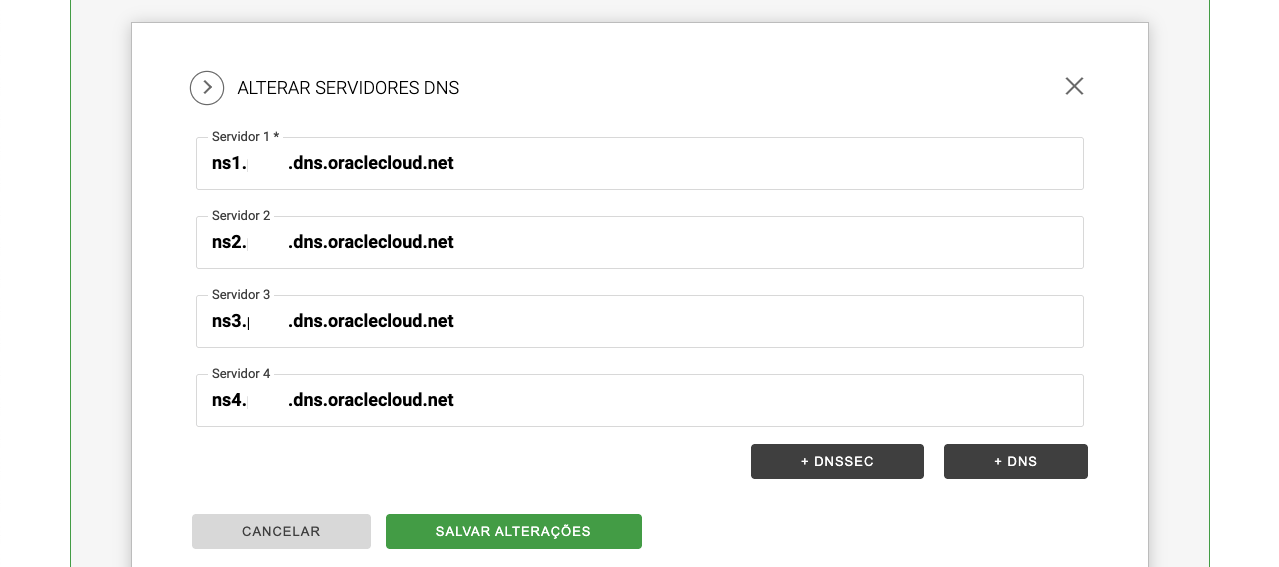Image resolution: width=1279 pixels, height=567 pixels.
Task: Click the Servidor 4 field label
Action: [241, 374]
